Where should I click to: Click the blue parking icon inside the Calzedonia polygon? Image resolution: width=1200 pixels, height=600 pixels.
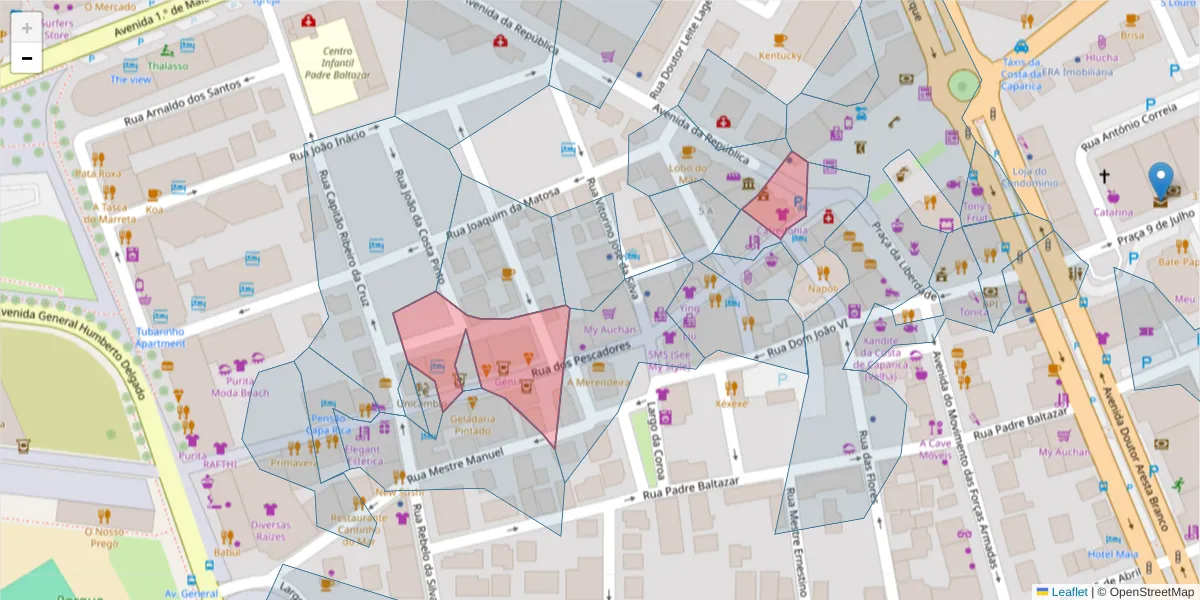(800, 203)
